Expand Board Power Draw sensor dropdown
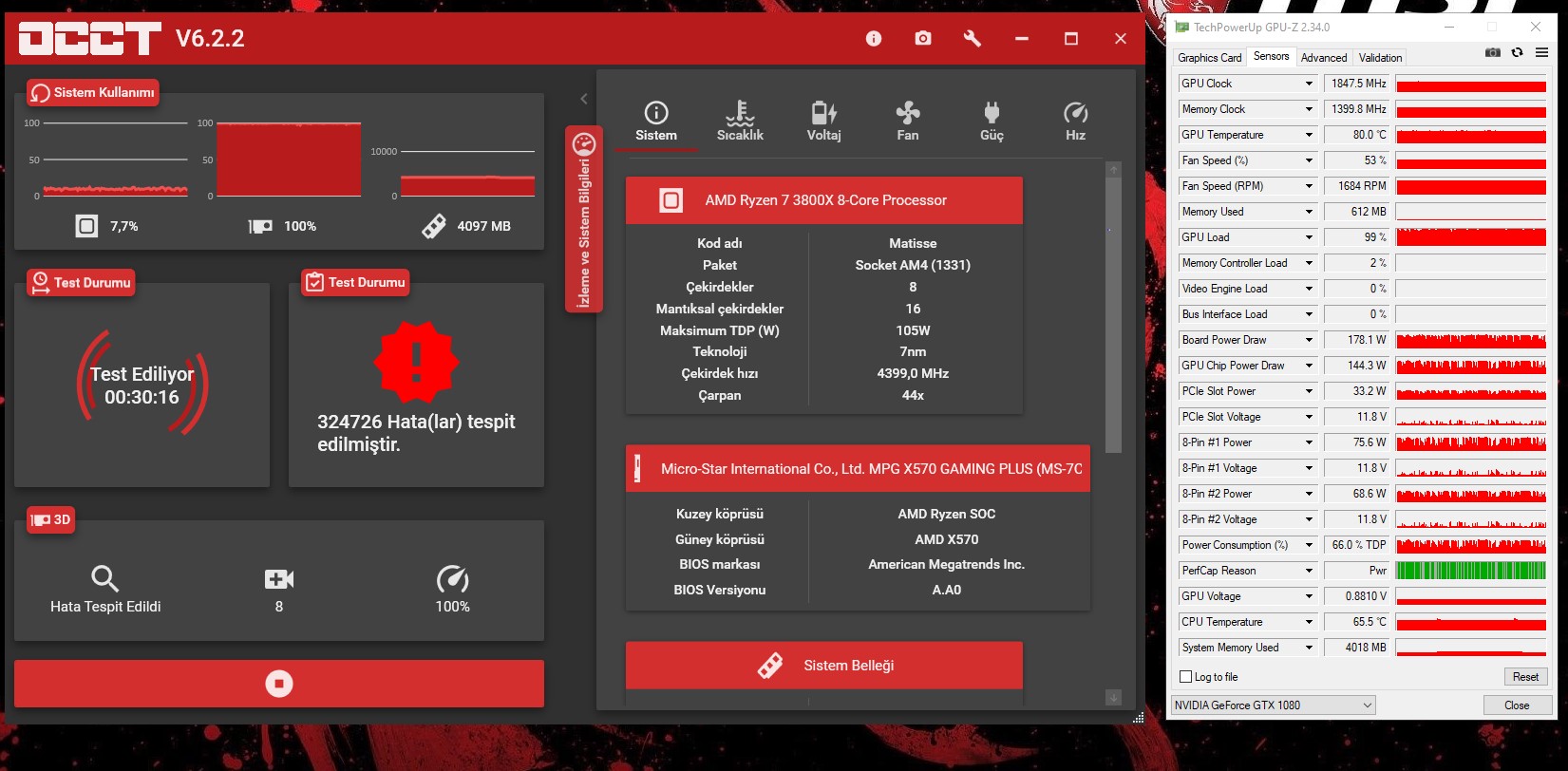This screenshot has width=1568, height=771. pyautogui.click(x=1309, y=340)
